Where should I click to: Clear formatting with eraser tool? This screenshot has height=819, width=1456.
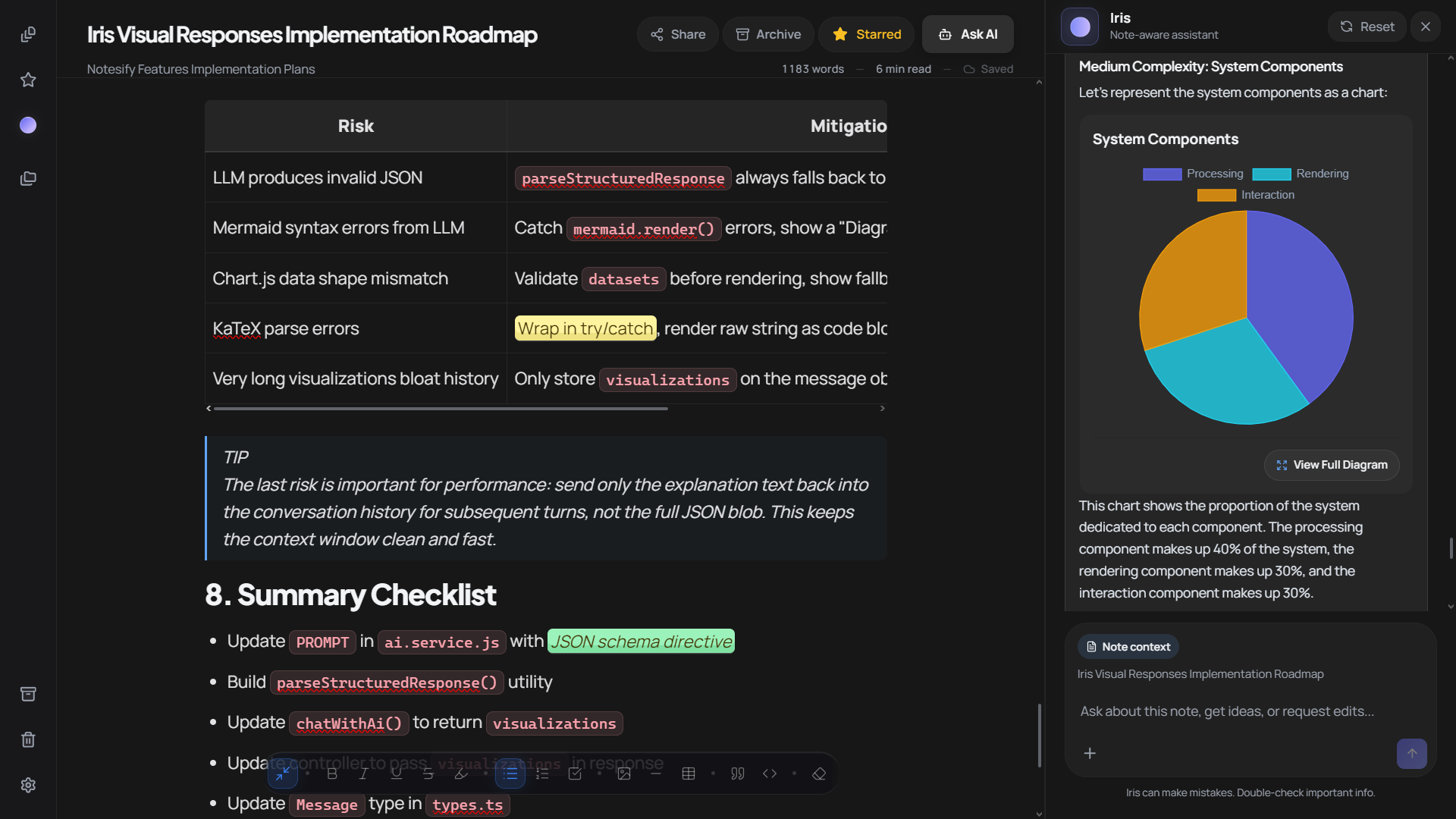click(x=819, y=773)
